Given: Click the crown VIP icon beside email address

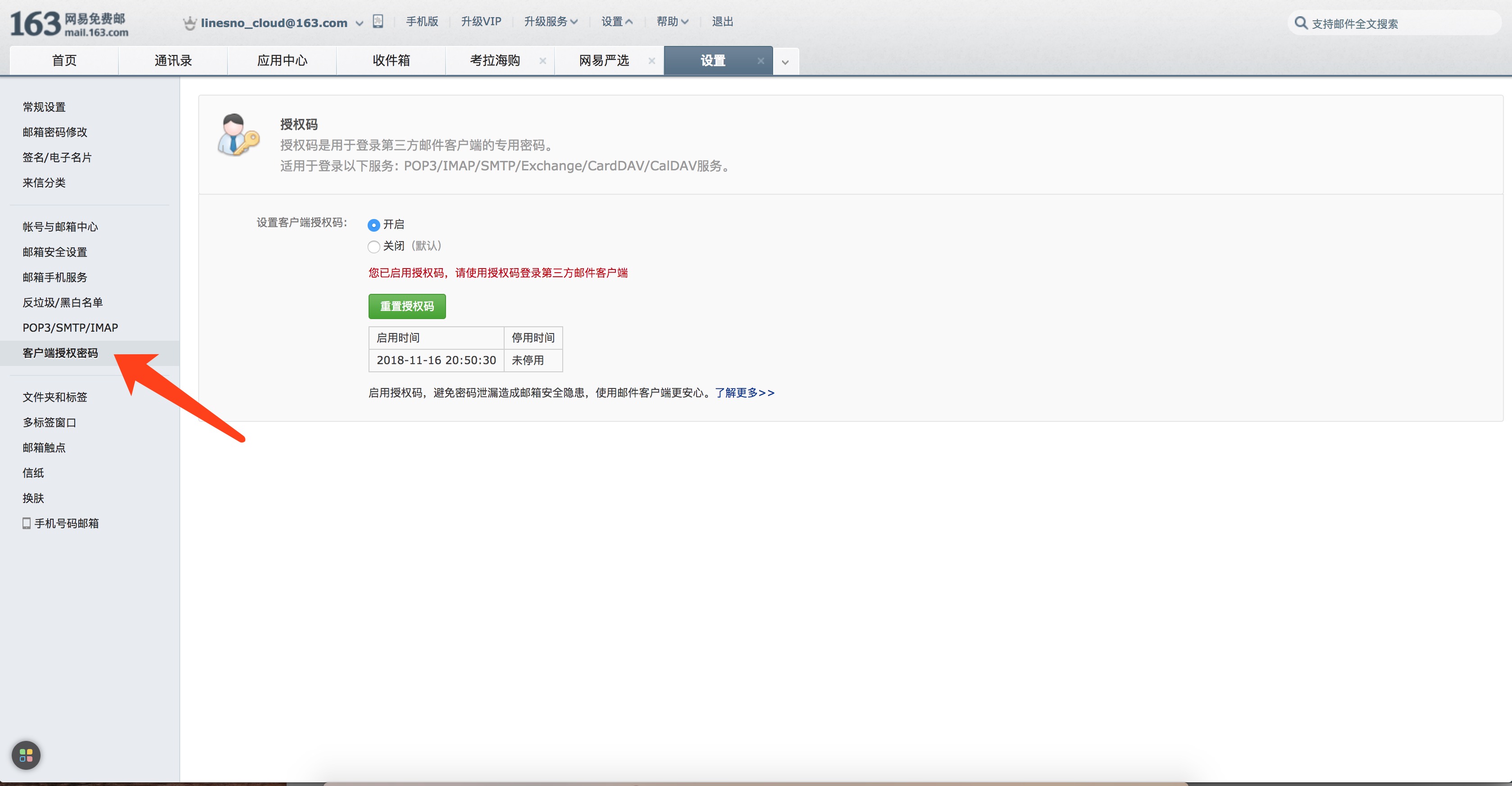Looking at the screenshot, I should tap(190, 23).
